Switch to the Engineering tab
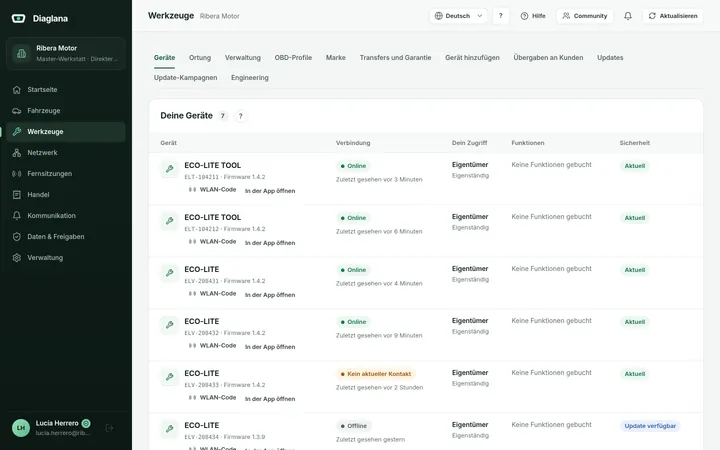This screenshot has height=450, width=720. coord(250,78)
